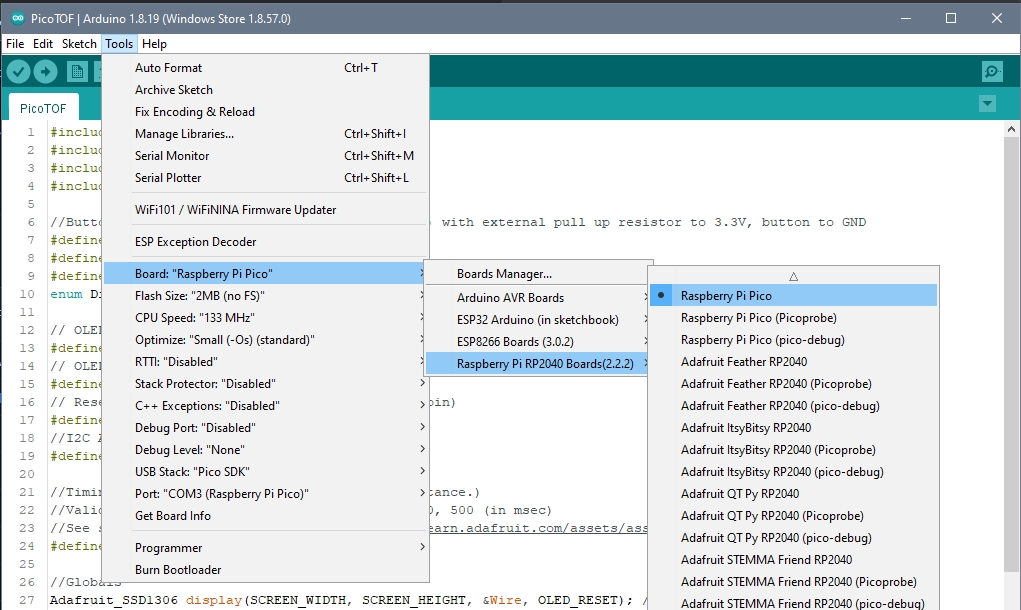Expand the USB Stack submenu
Viewport: 1021px width, 610px height.
click(266, 472)
